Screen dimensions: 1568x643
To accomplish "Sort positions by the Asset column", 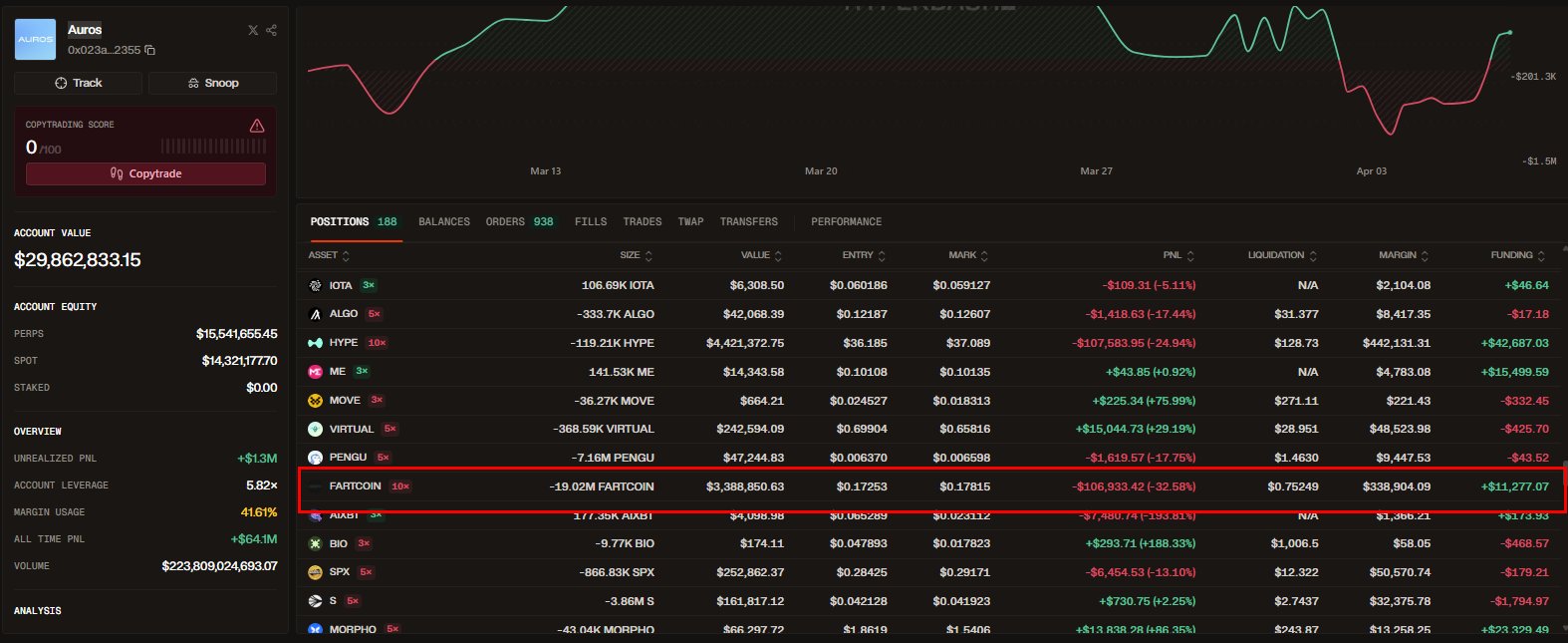I will (x=329, y=255).
